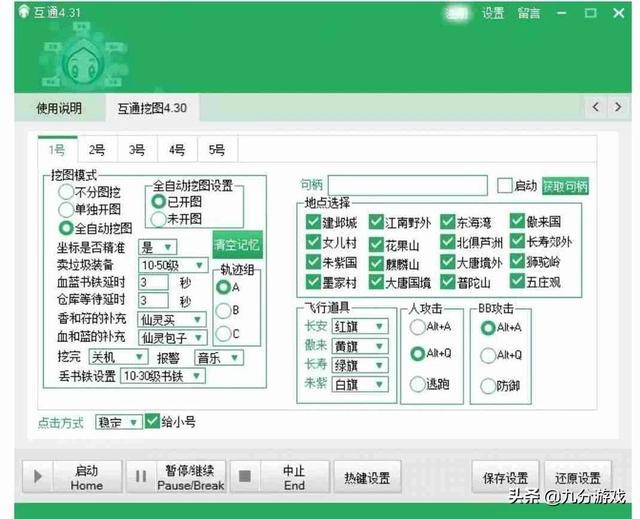
Task: Click the 启动 Home button label
Action: click(87, 477)
